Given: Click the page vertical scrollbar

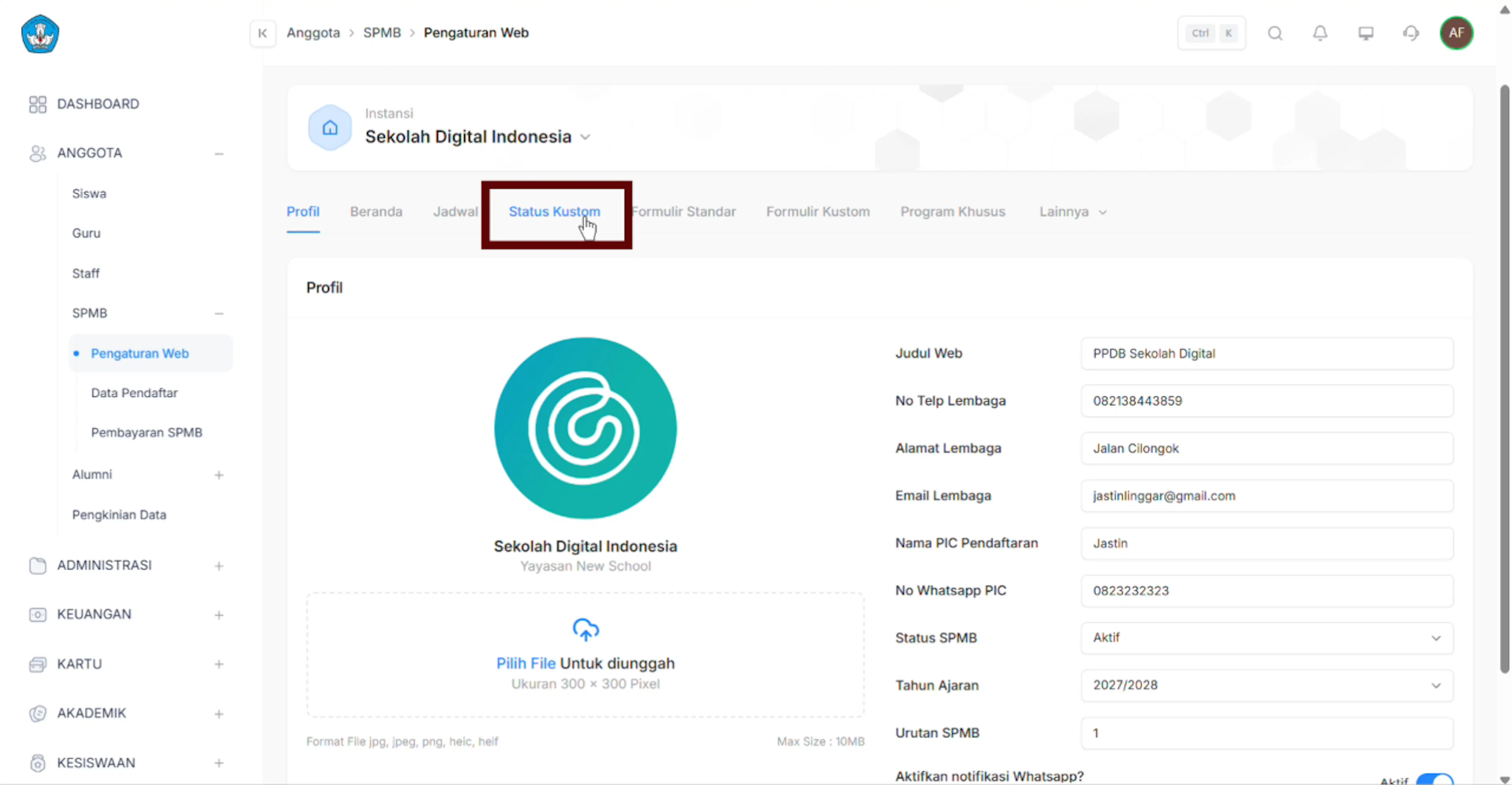Looking at the screenshot, I should tap(1505, 380).
